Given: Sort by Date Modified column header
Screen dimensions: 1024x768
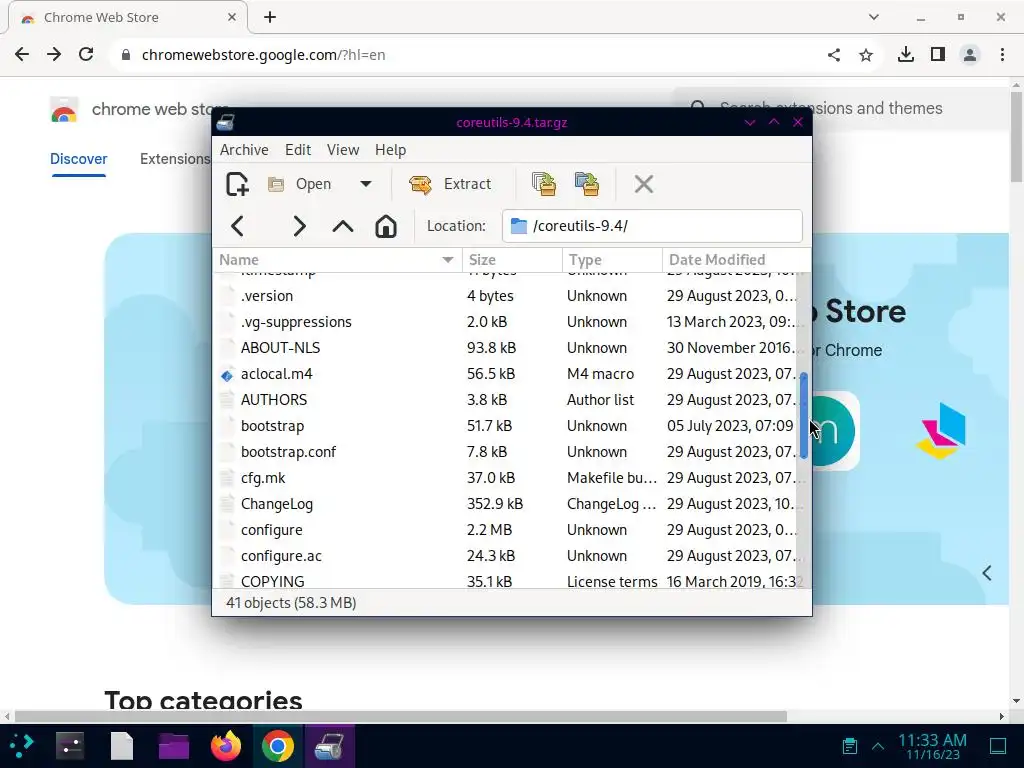Looking at the screenshot, I should (x=736, y=260).
